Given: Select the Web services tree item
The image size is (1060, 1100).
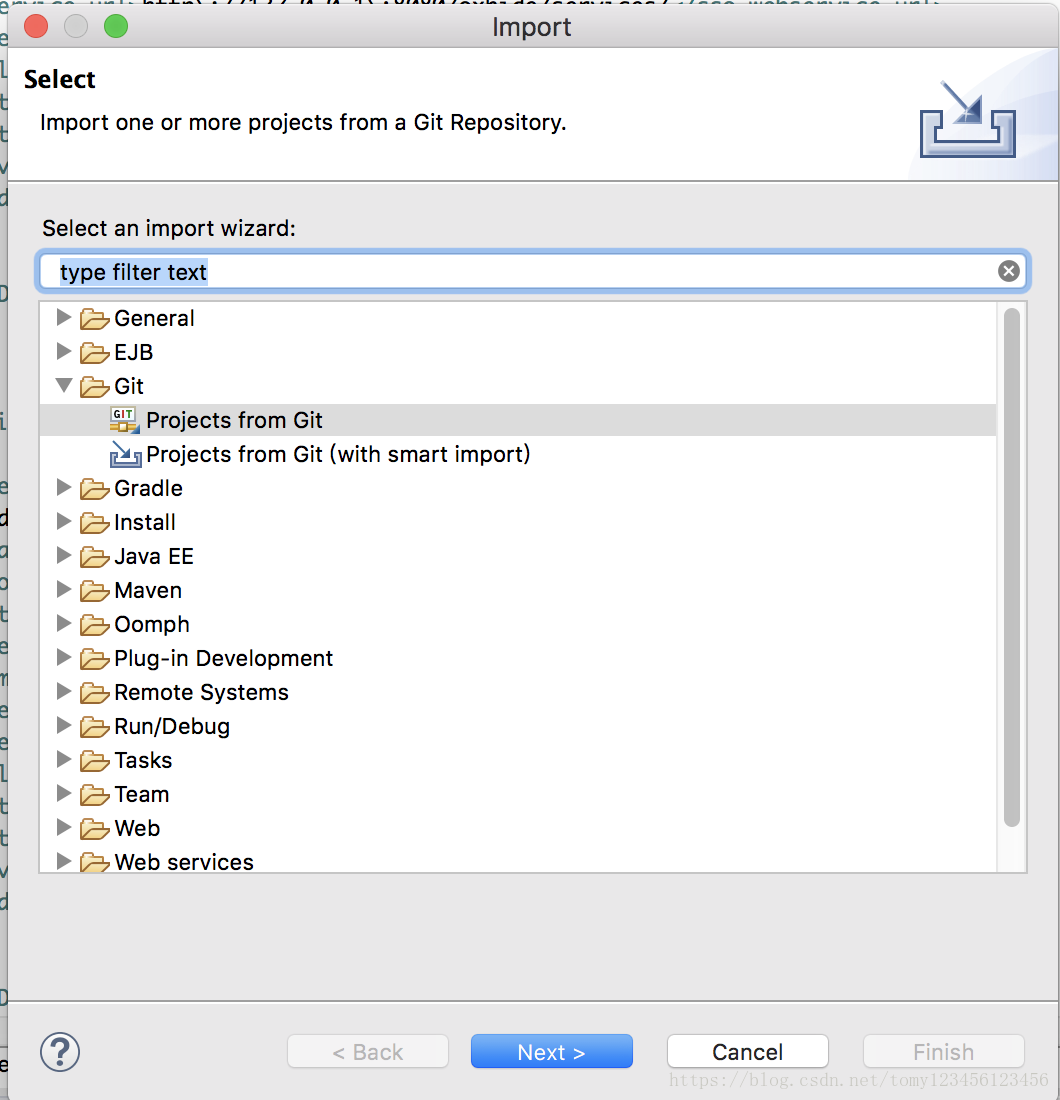Looking at the screenshot, I should pos(184,862).
